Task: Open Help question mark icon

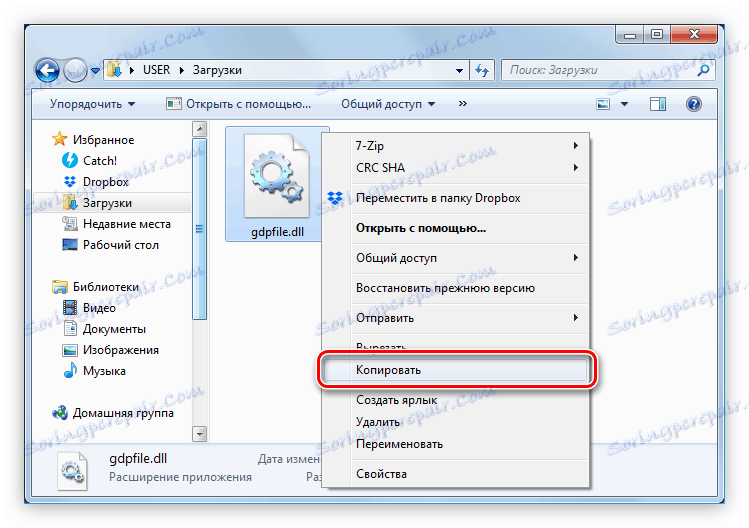Action: click(x=694, y=104)
